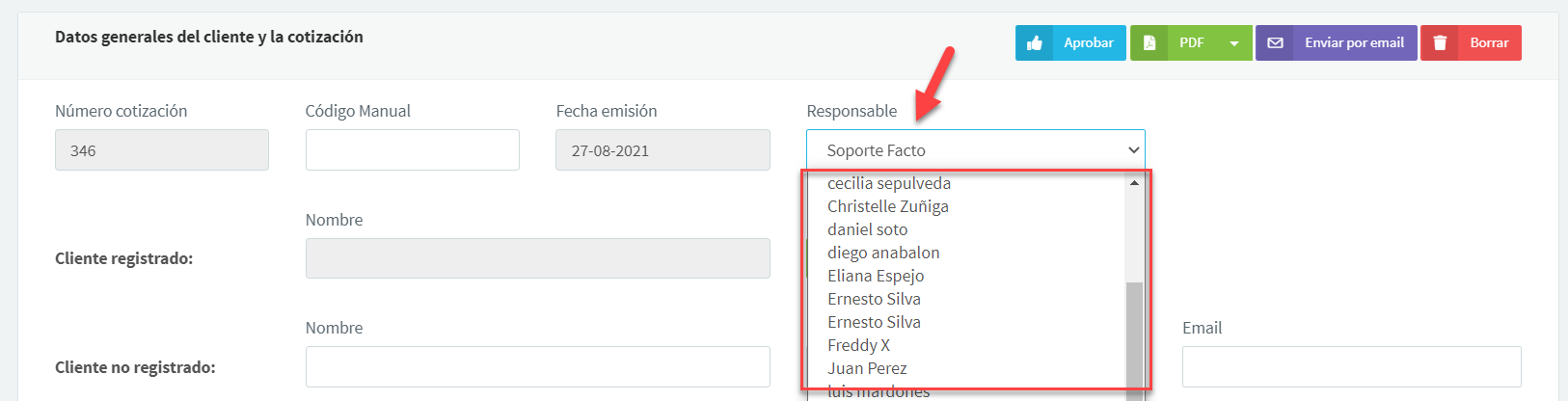The height and width of the screenshot is (401, 1568).
Task: Click the envelope icon for email
Action: 1275,42
